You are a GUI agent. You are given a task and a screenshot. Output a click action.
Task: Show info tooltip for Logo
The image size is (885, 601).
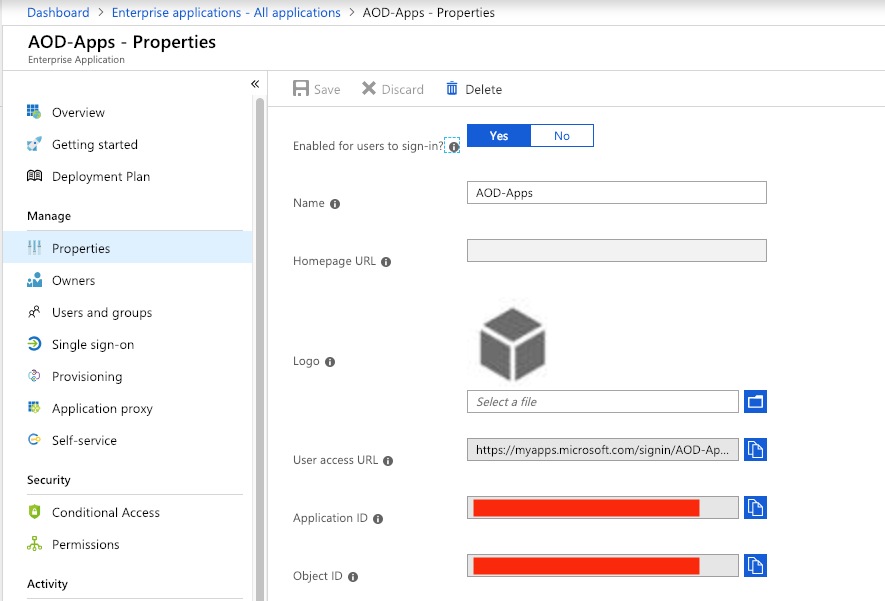[330, 362]
